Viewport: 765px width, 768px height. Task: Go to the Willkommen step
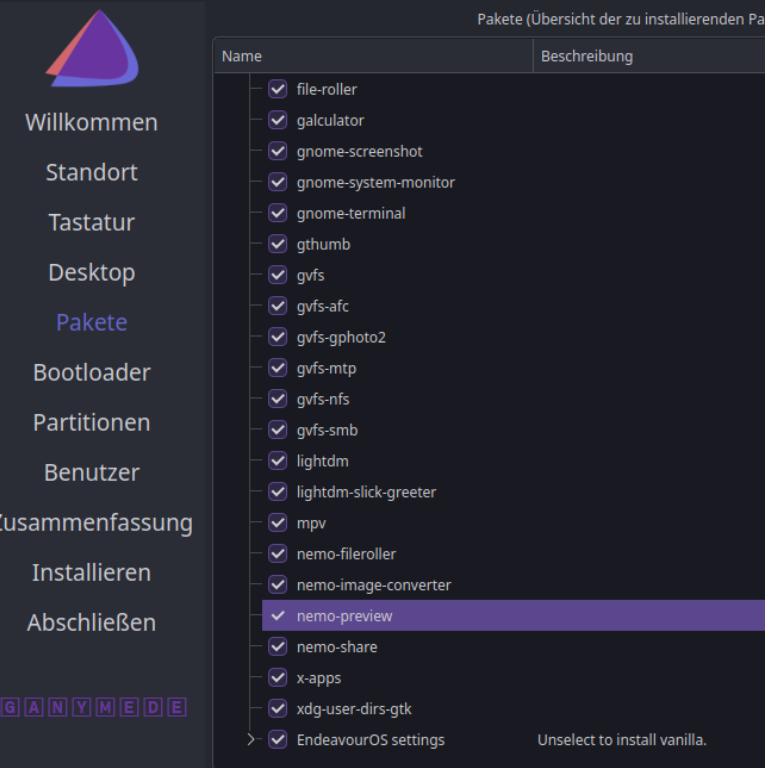tap(92, 122)
